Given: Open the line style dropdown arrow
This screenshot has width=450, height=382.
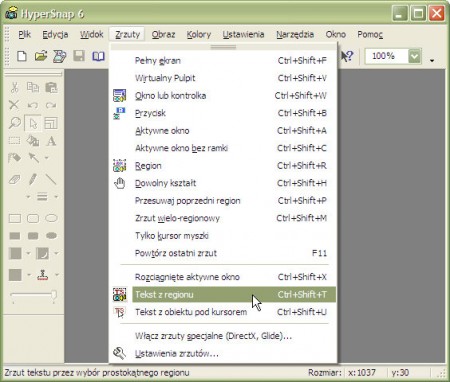Looking at the screenshot, I should (x=56, y=197).
